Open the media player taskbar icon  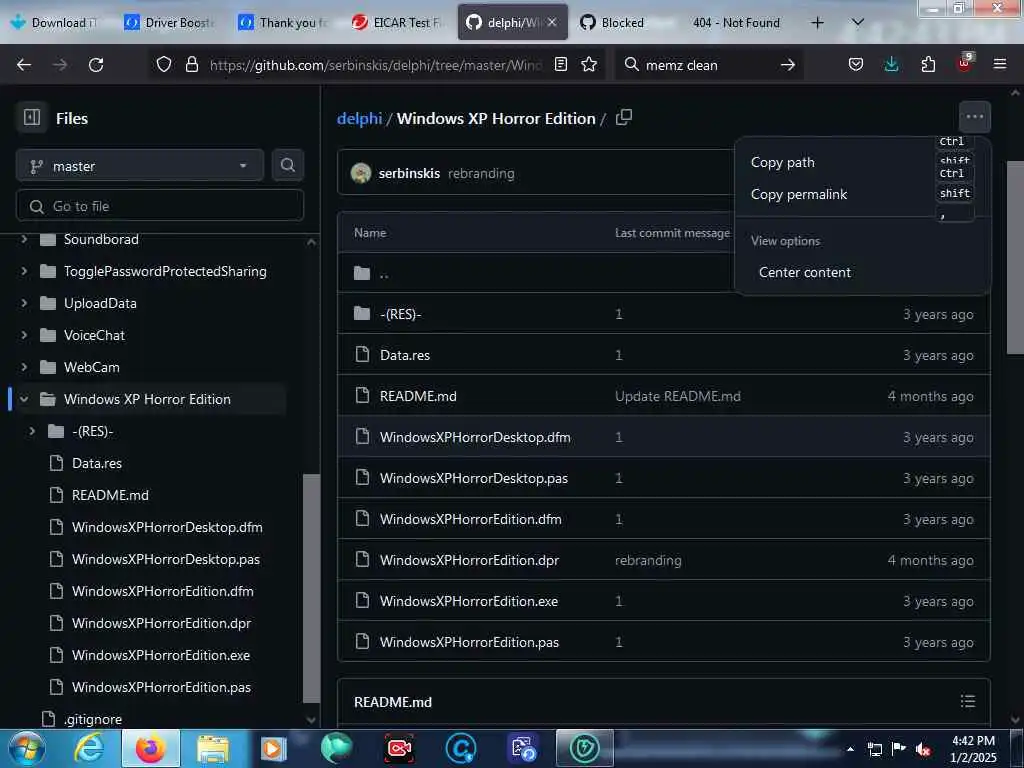pos(274,748)
